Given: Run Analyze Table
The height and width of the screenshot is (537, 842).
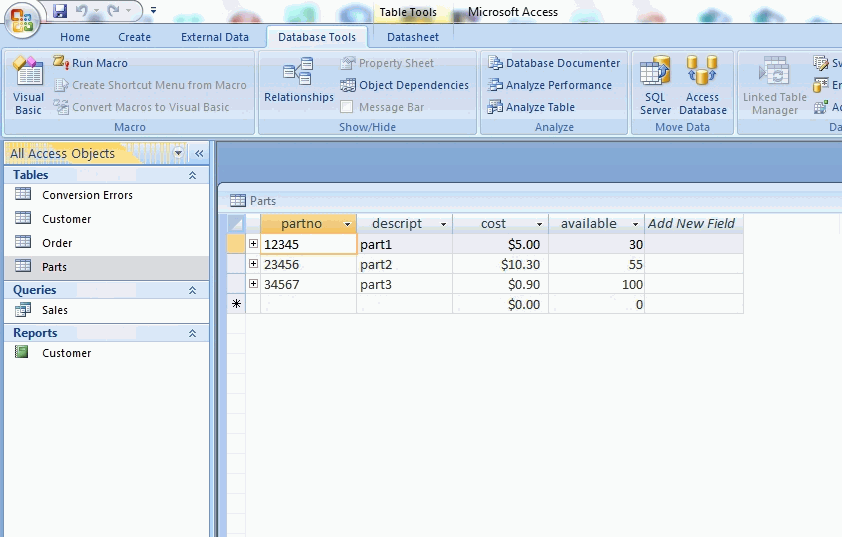Looking at the screenshot, I should point(531,107).
